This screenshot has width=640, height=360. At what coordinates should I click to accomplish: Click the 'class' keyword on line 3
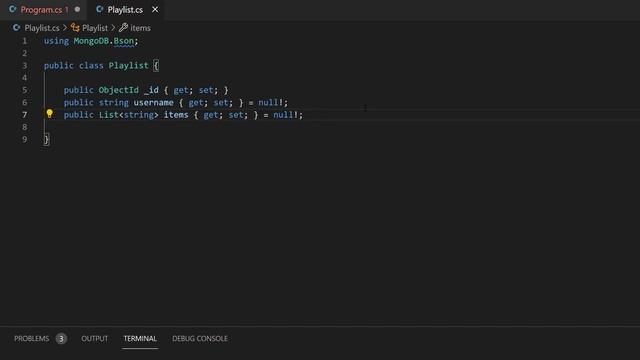(x=91, y=65)
